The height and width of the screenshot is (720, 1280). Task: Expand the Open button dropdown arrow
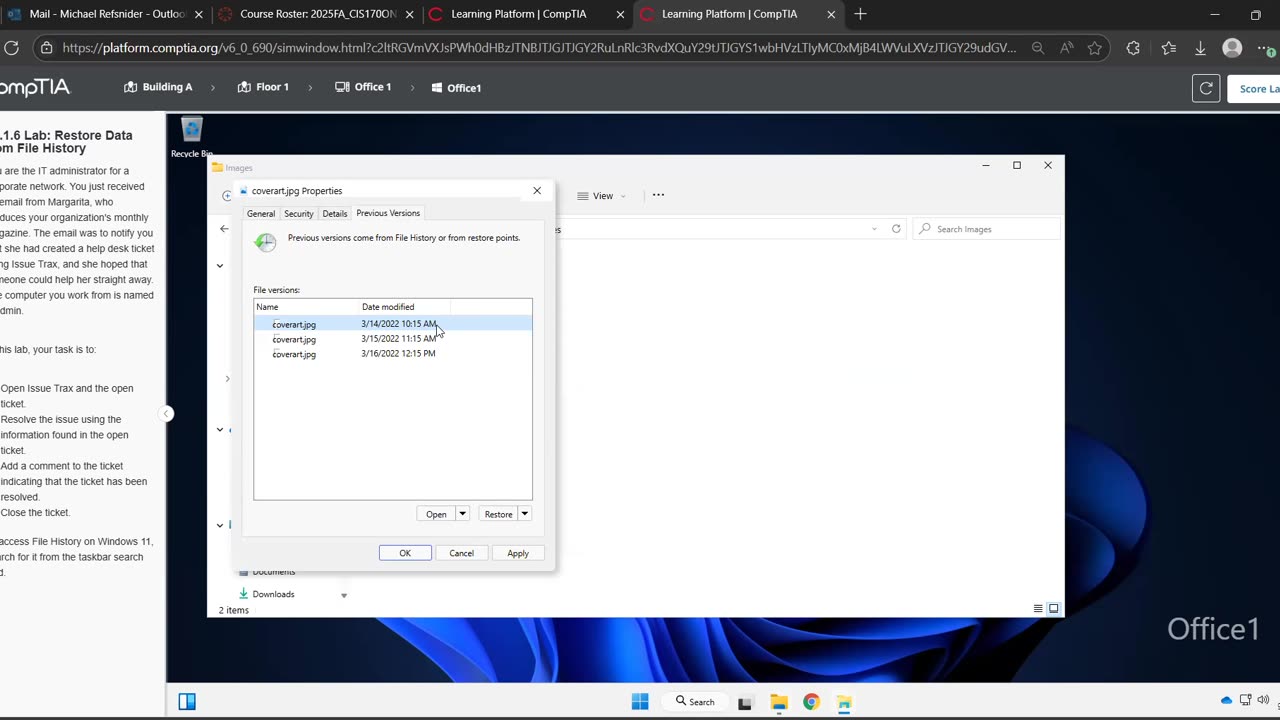pos(462,514)
